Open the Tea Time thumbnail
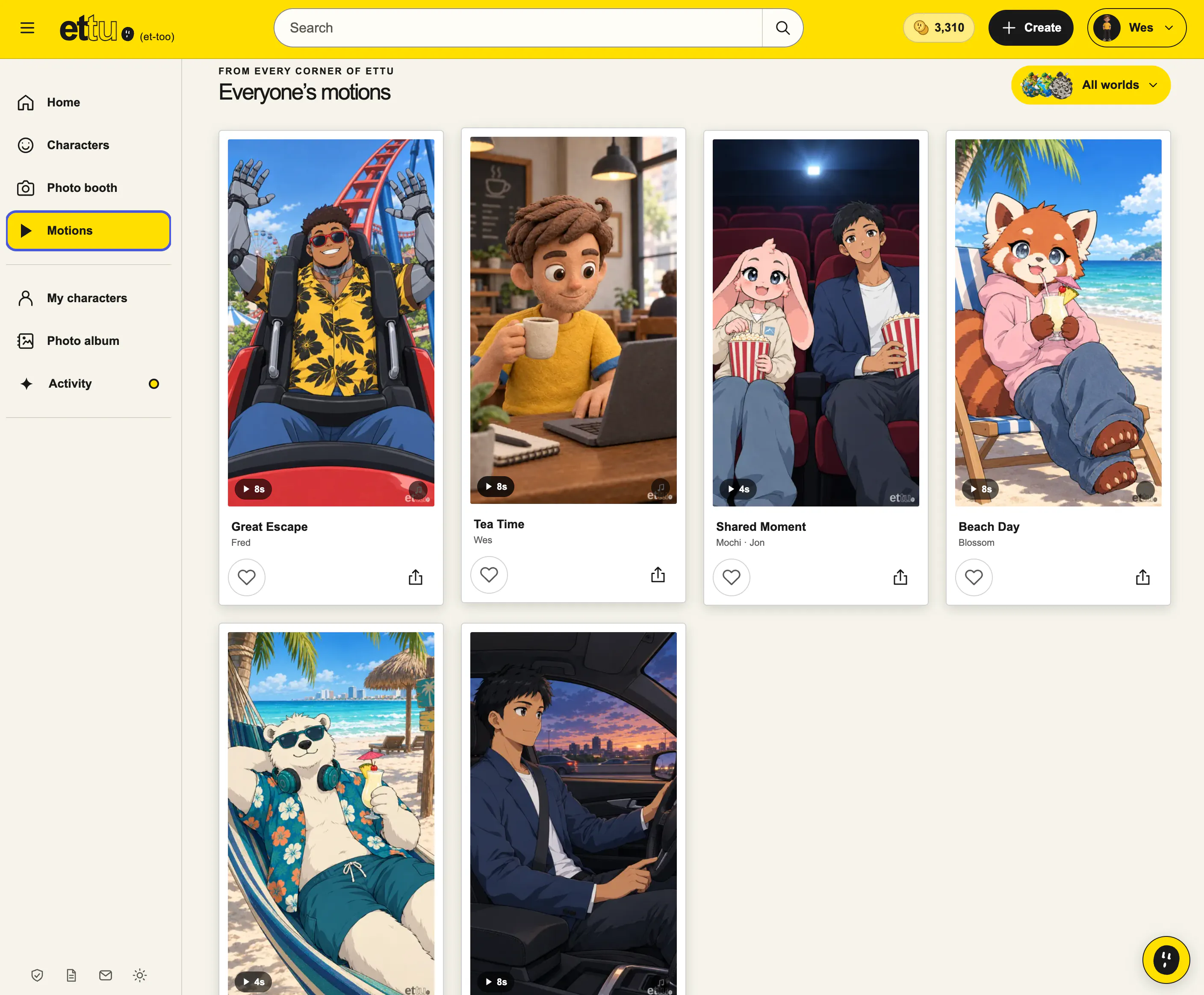The image size is (1204, 995). (x=573, y=321)
